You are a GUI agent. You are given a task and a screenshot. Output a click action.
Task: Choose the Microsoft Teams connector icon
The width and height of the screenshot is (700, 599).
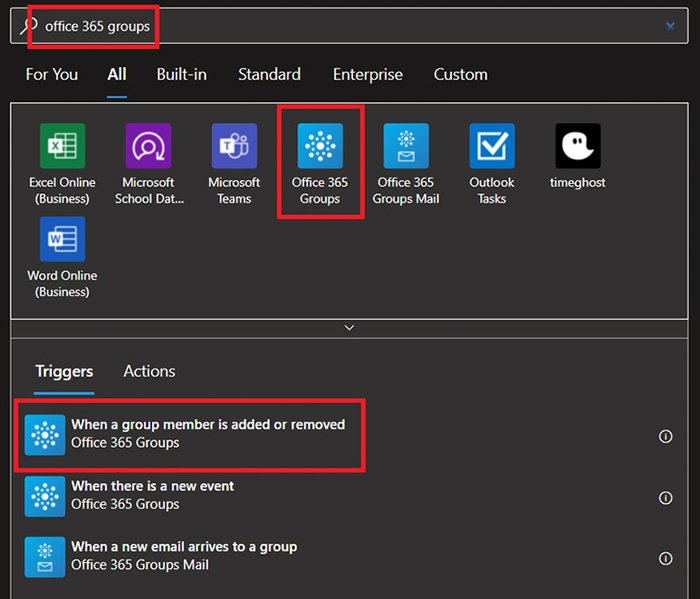(234, 146)
